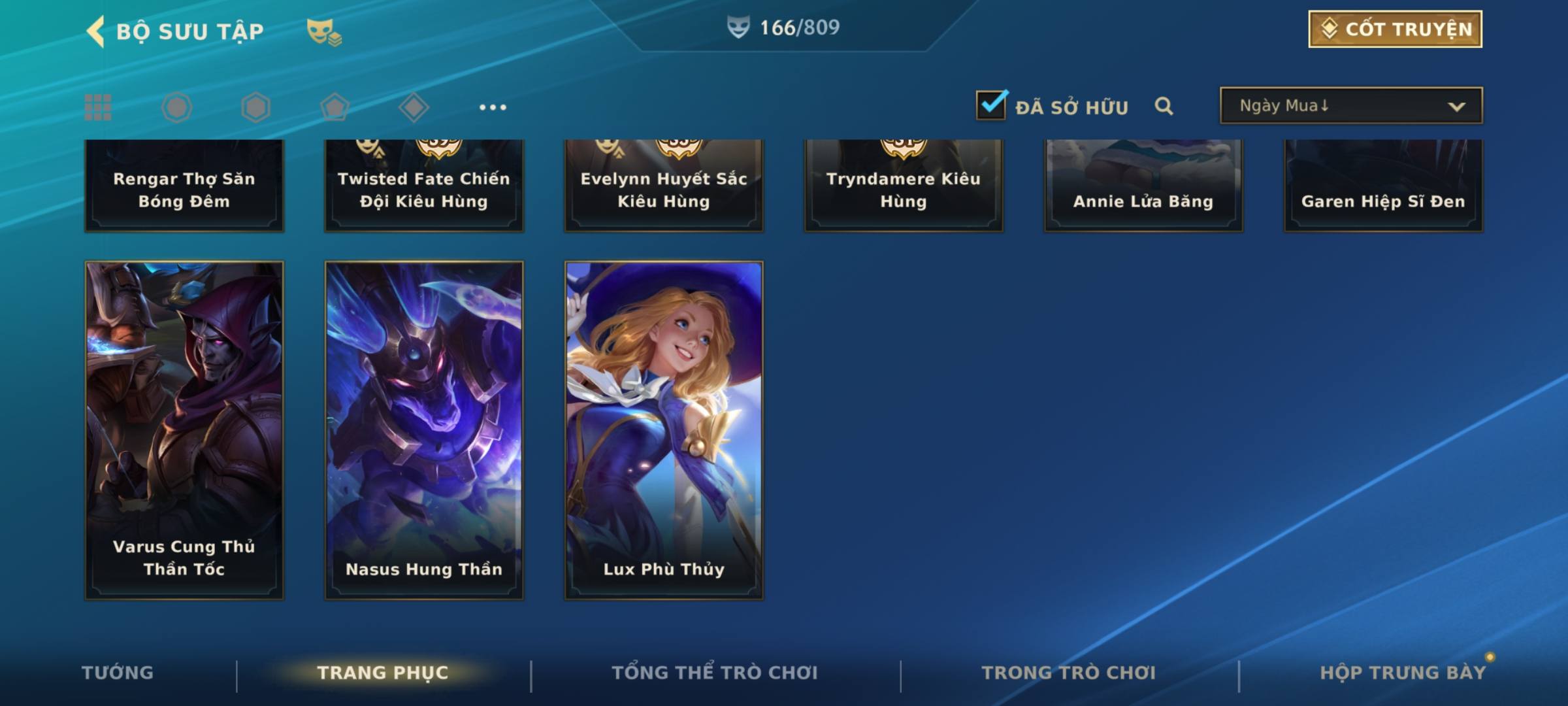Open the Trong Trò Chơi tab
The width and height of the screenshot is (1568, 706).
click(1069, 673)
